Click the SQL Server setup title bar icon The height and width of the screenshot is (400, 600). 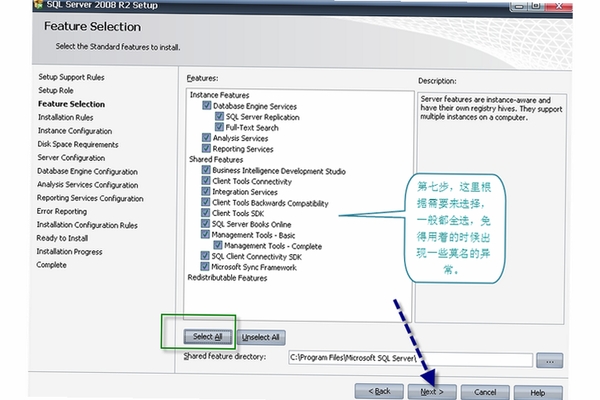tap(38, 4)
